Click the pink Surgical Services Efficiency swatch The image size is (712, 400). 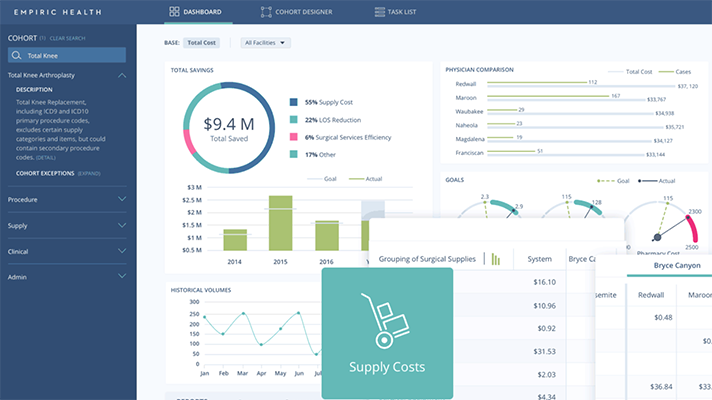293,137
